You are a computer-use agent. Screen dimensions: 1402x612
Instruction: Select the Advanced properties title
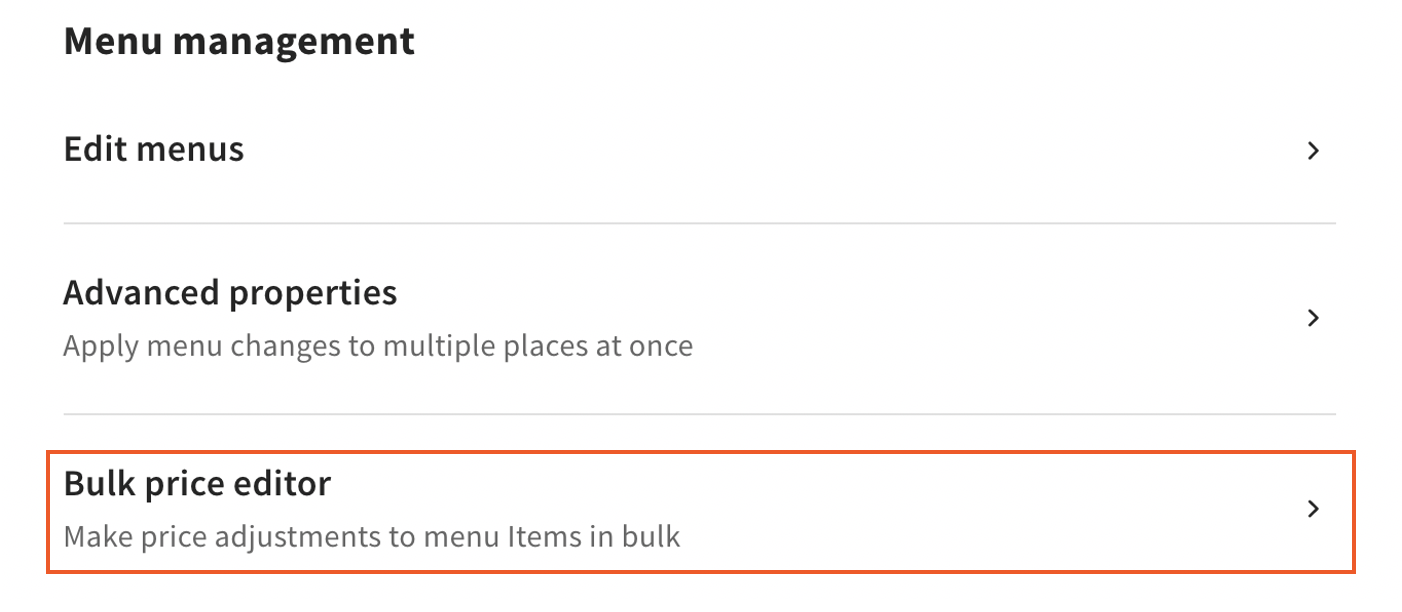pos(230,293)
